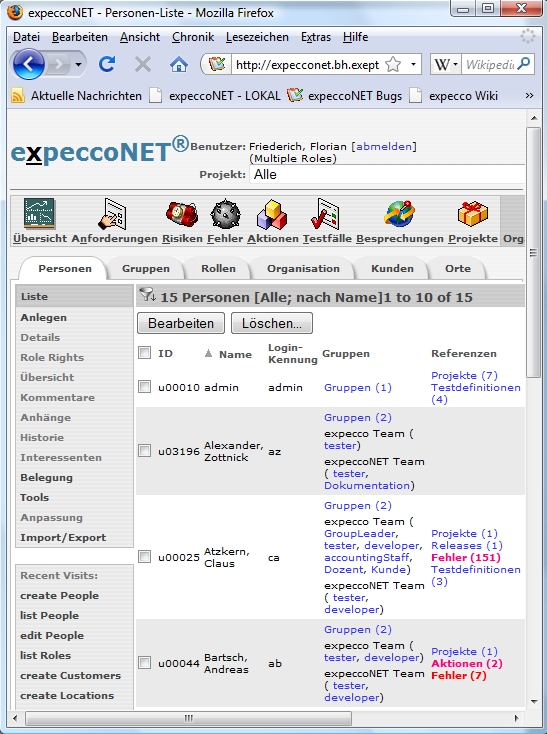Open the Projekt selection combo box
The width and height of the screenshot is (547, 734).
(387, 175)
